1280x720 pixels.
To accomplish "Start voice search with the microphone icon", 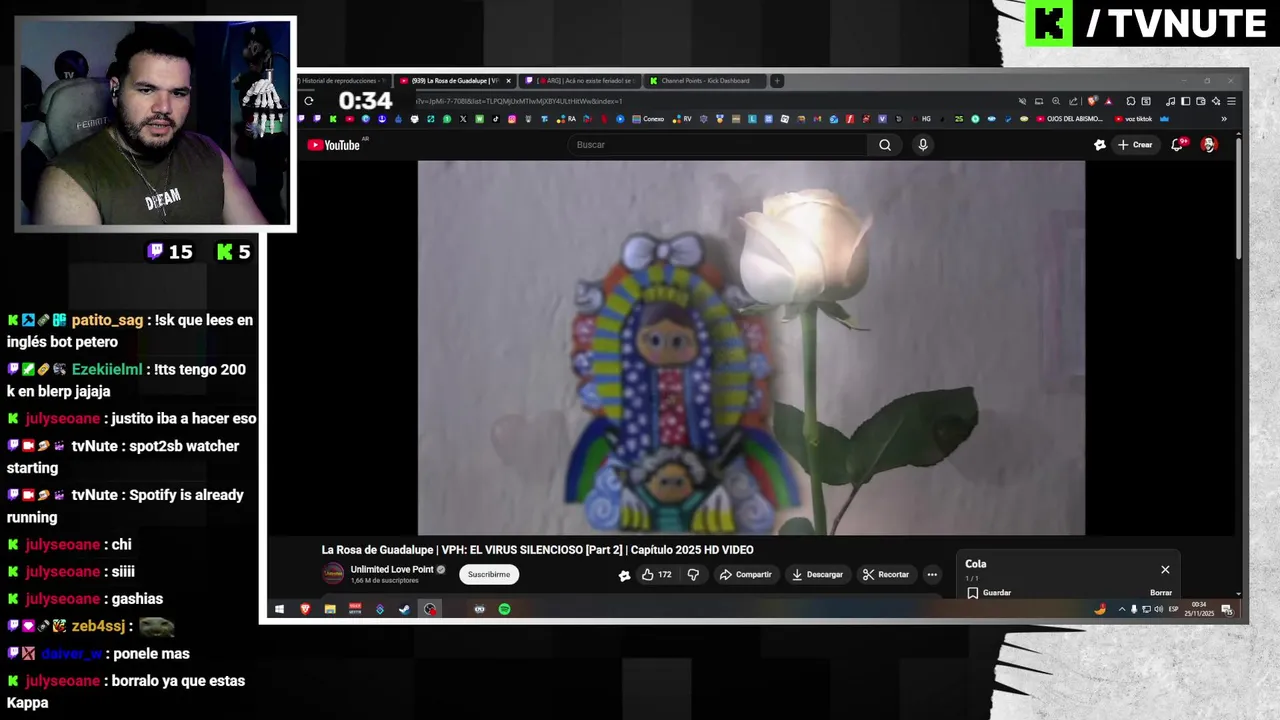I will click(923, 145).
